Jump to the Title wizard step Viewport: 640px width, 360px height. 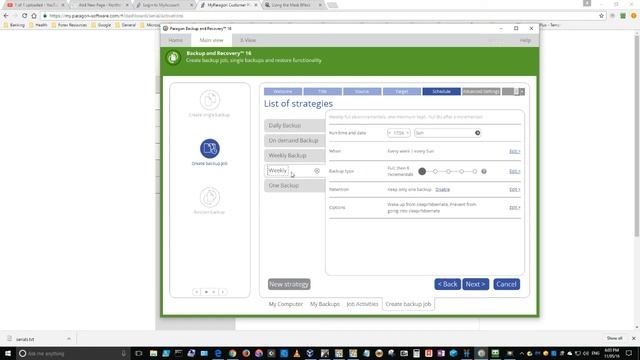pyautogui.click(x=322, y=91)
